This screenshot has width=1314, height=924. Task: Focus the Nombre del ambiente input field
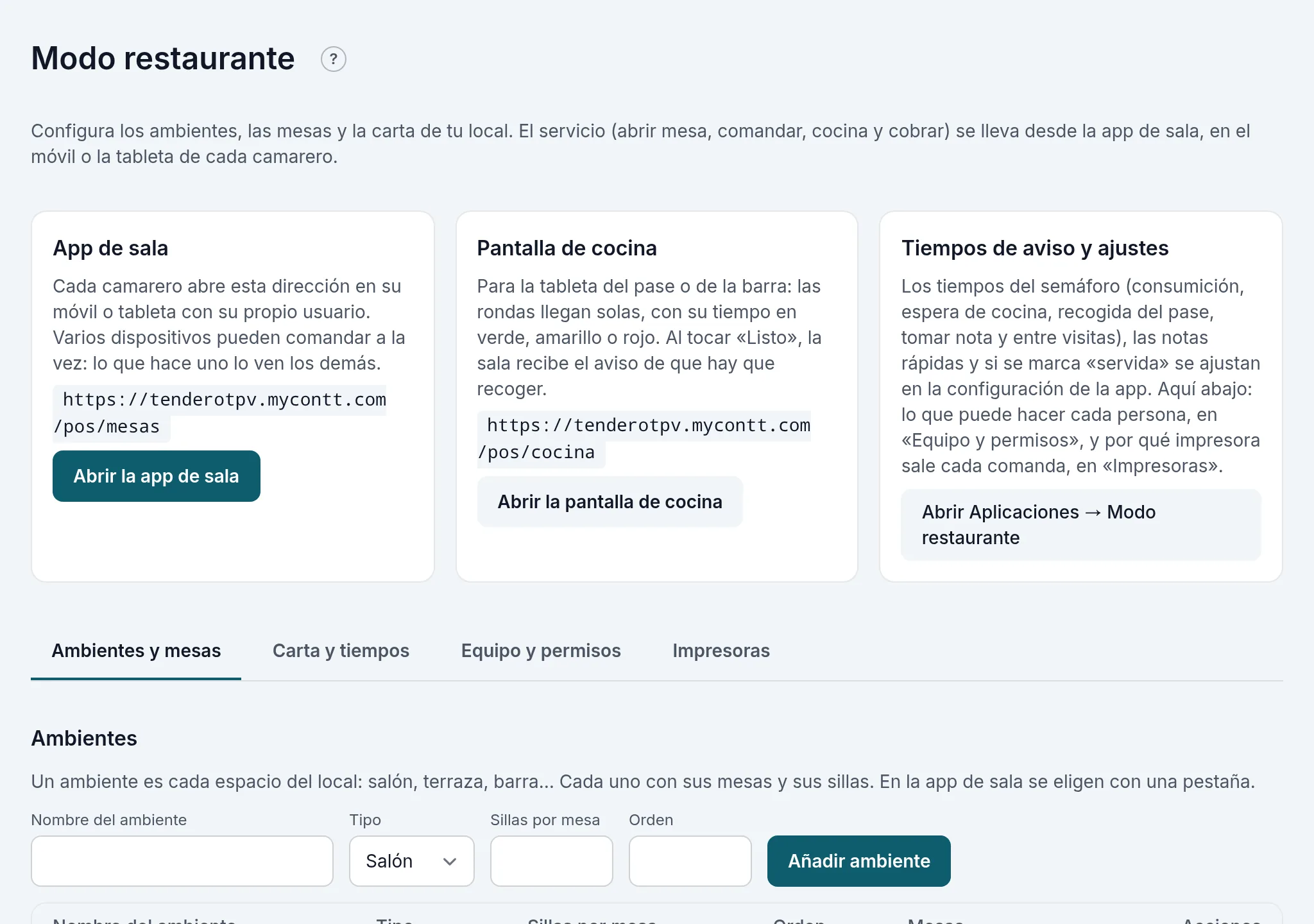coord(182,861)
